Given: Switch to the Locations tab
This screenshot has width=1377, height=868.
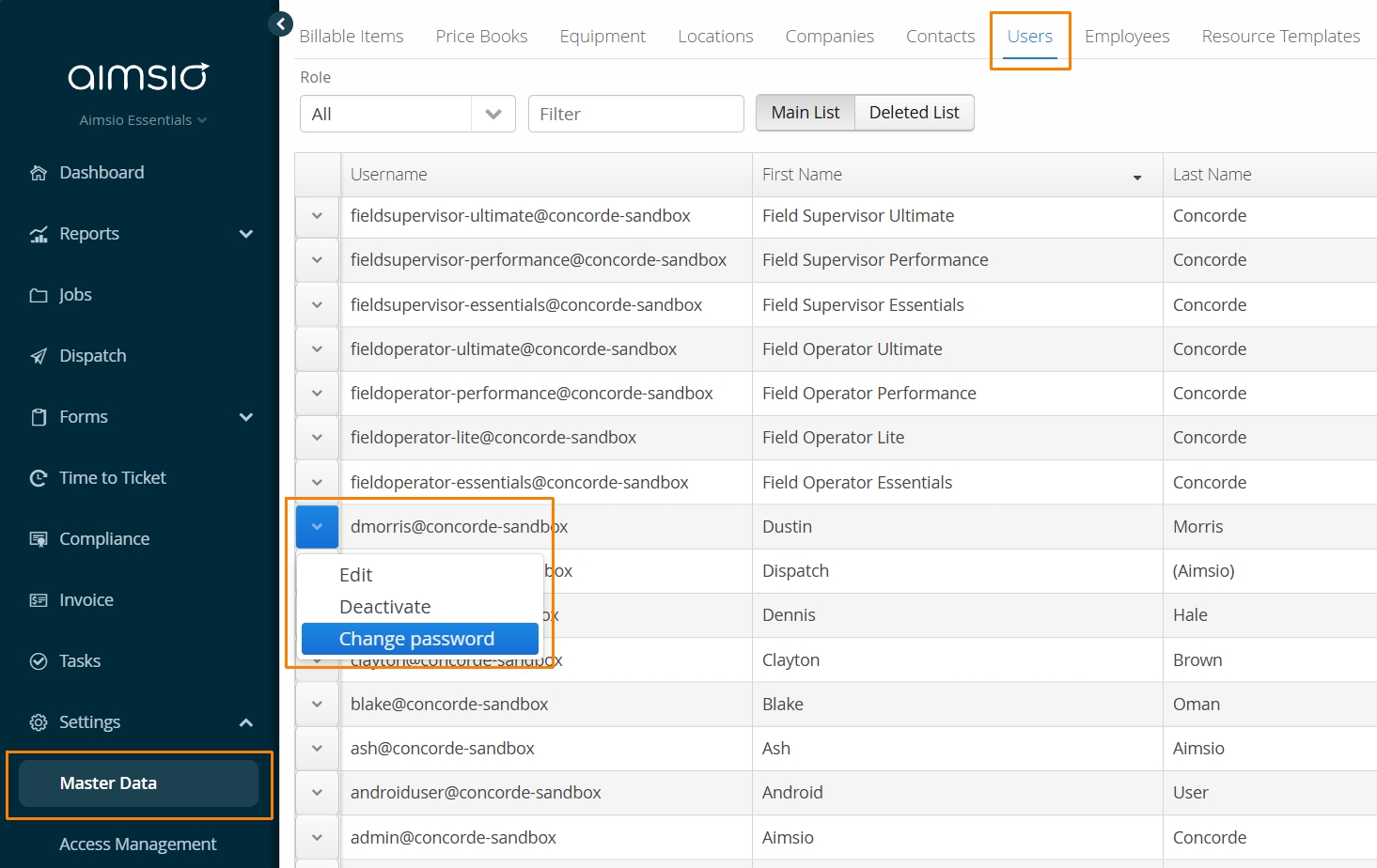Looking at the screenshot, I should 715,36.
